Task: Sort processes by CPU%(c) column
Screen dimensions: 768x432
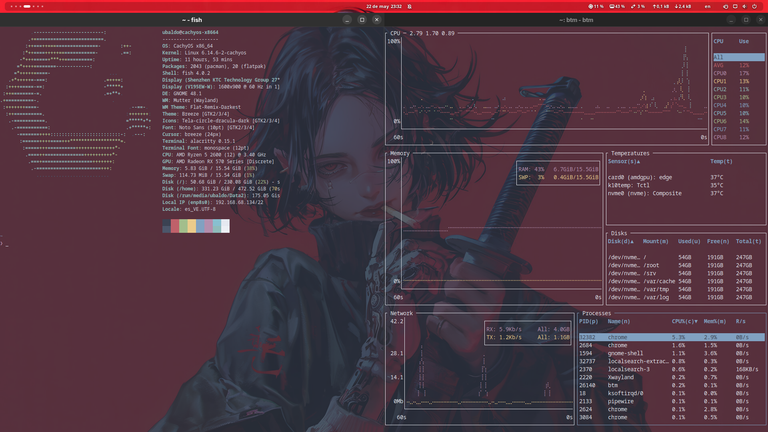Action: click(684, 321)
